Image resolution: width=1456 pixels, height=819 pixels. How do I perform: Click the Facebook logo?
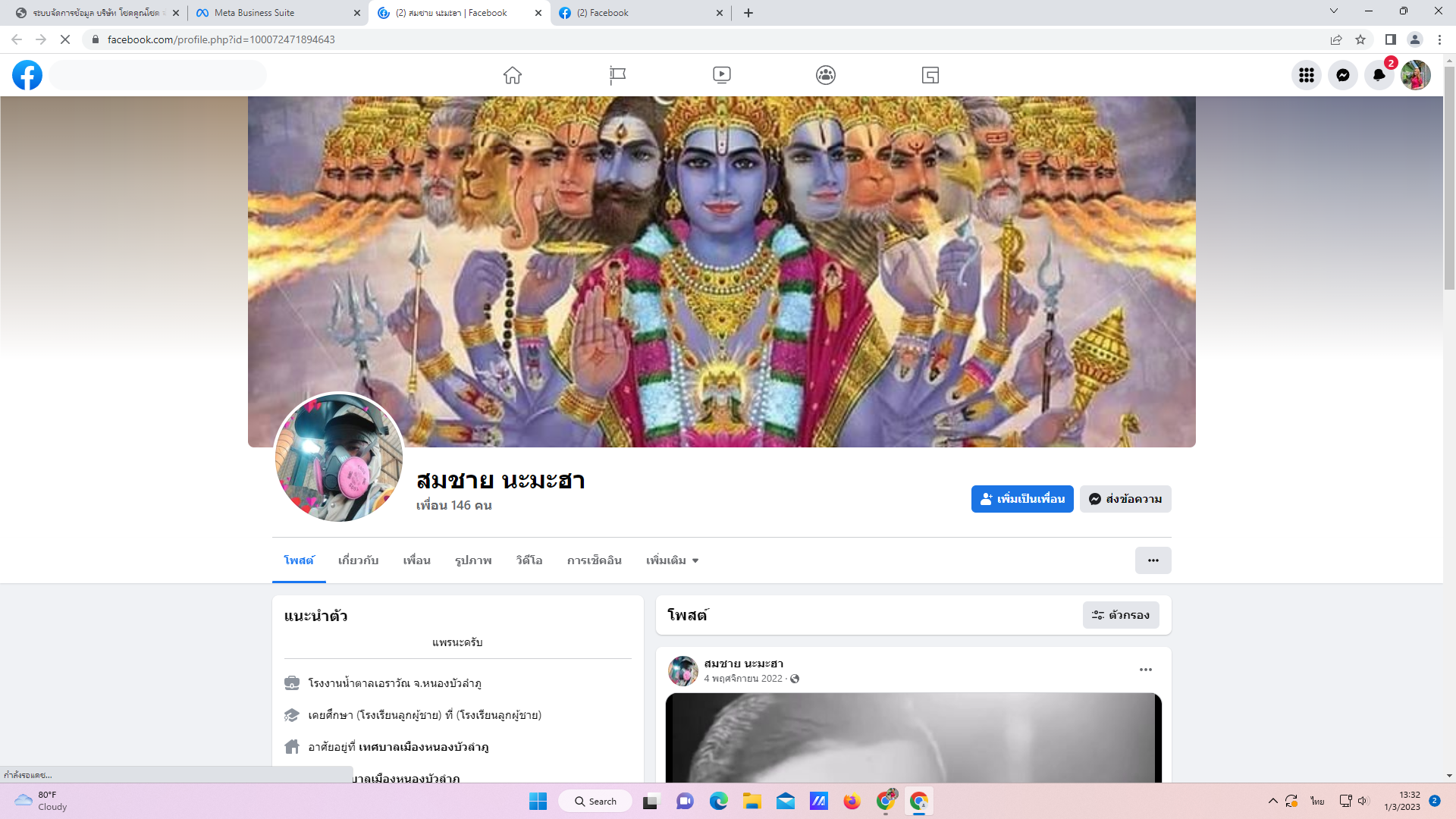(x=27, y=75)
